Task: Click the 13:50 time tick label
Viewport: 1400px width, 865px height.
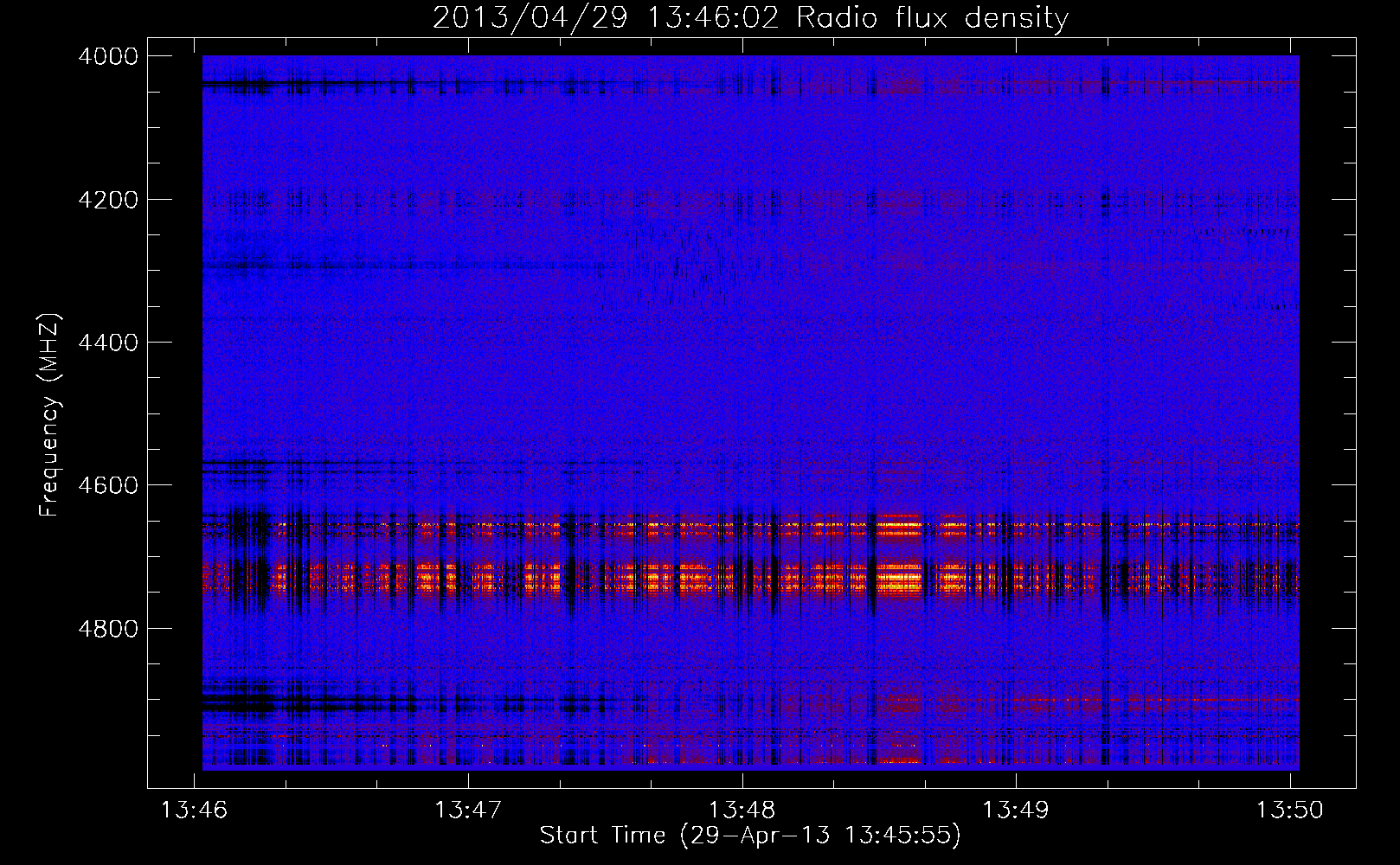Action: click(x=1290, y=810)
